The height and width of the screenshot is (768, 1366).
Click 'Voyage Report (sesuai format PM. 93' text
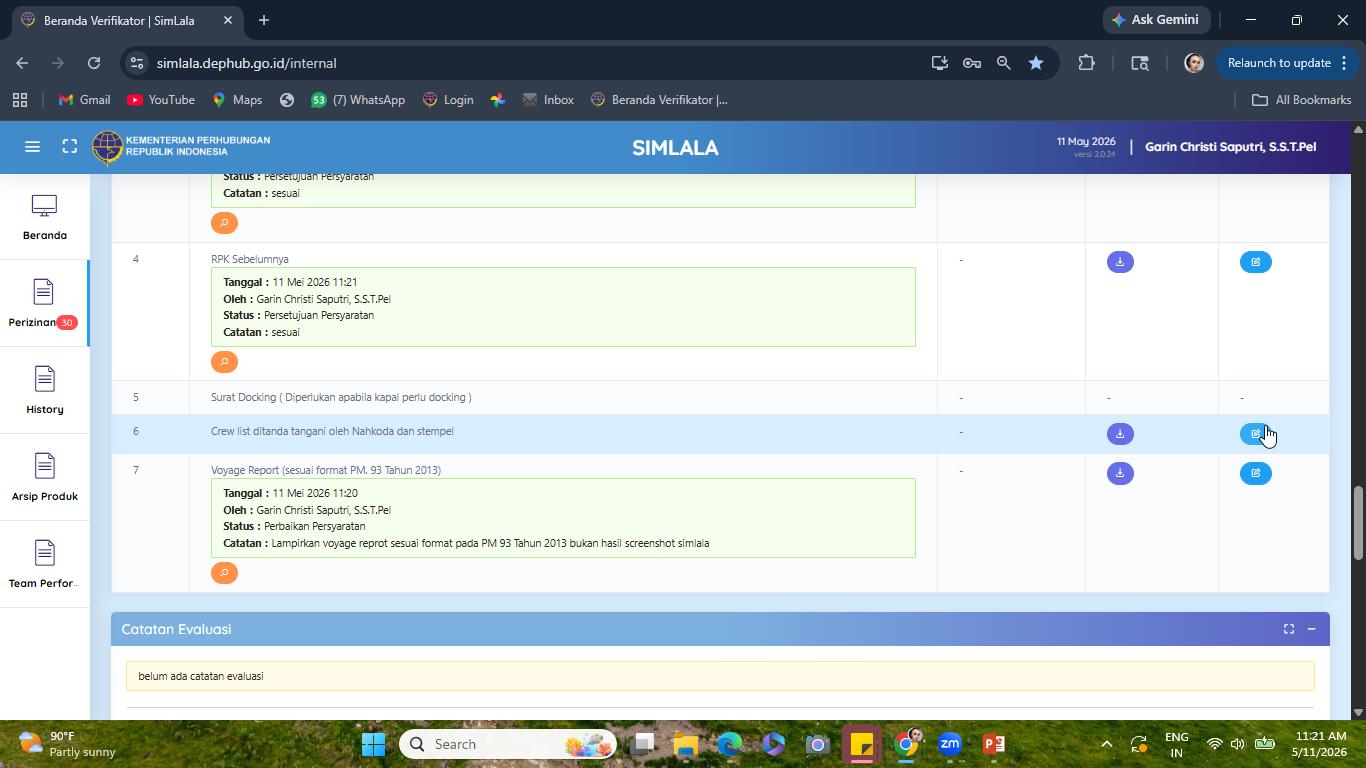(x=326, y=470)
